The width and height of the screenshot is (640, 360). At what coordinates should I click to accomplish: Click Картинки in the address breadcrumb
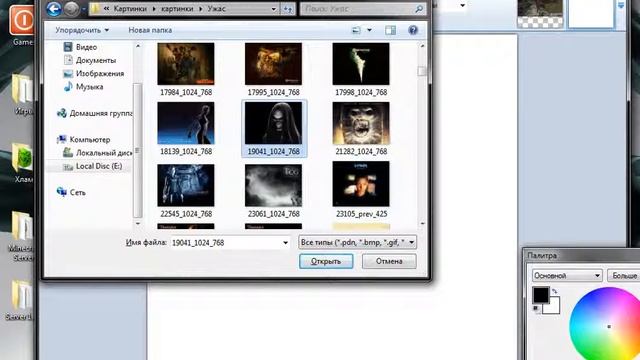coord(130,9)
